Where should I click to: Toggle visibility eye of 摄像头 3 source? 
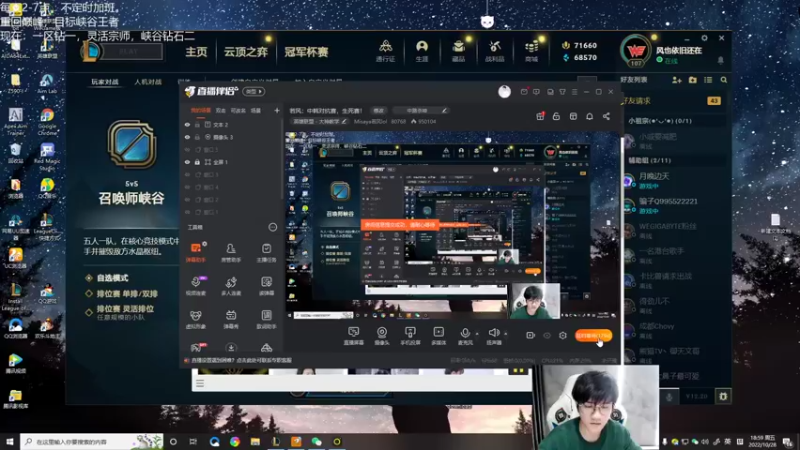point(187,137)
